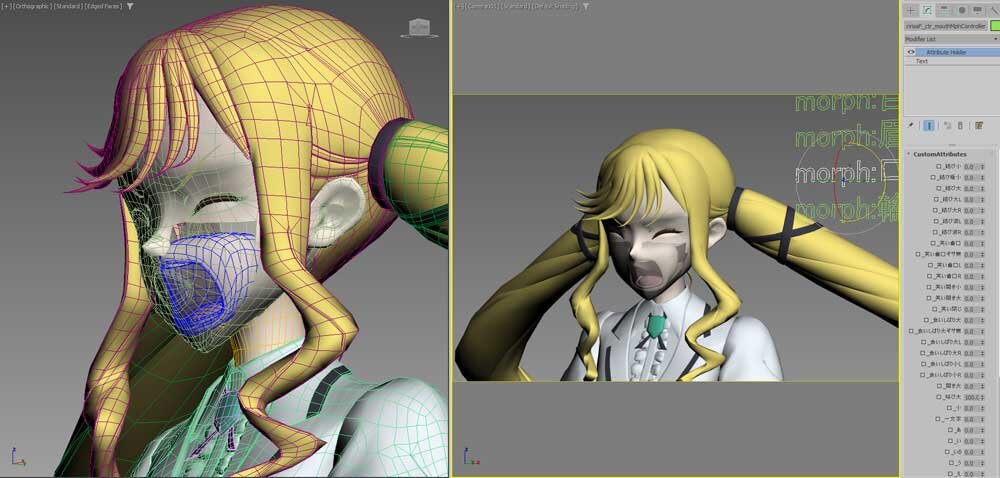Click the 口_一文字 attribute label
This screenshot has width=1000, height=478.
tap(948, 419)
